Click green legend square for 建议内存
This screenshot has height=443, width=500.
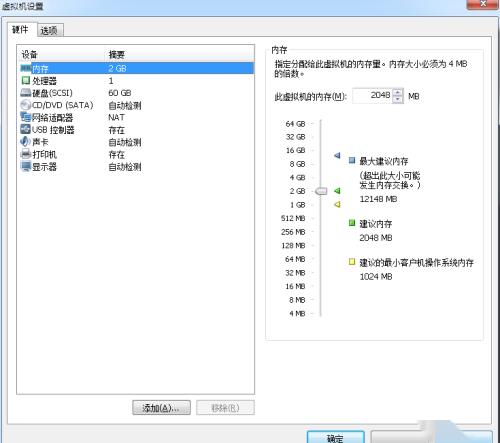click(352, 223)
